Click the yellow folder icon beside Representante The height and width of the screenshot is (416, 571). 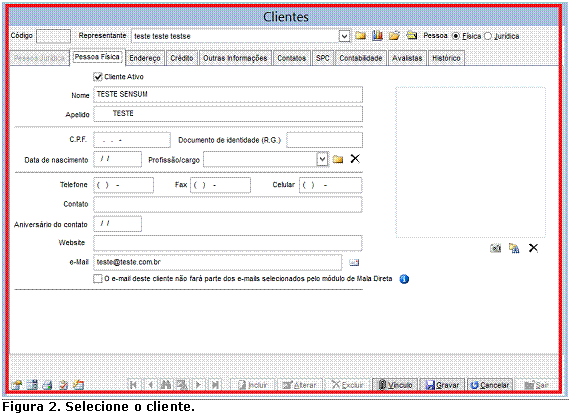coord(361,36)
